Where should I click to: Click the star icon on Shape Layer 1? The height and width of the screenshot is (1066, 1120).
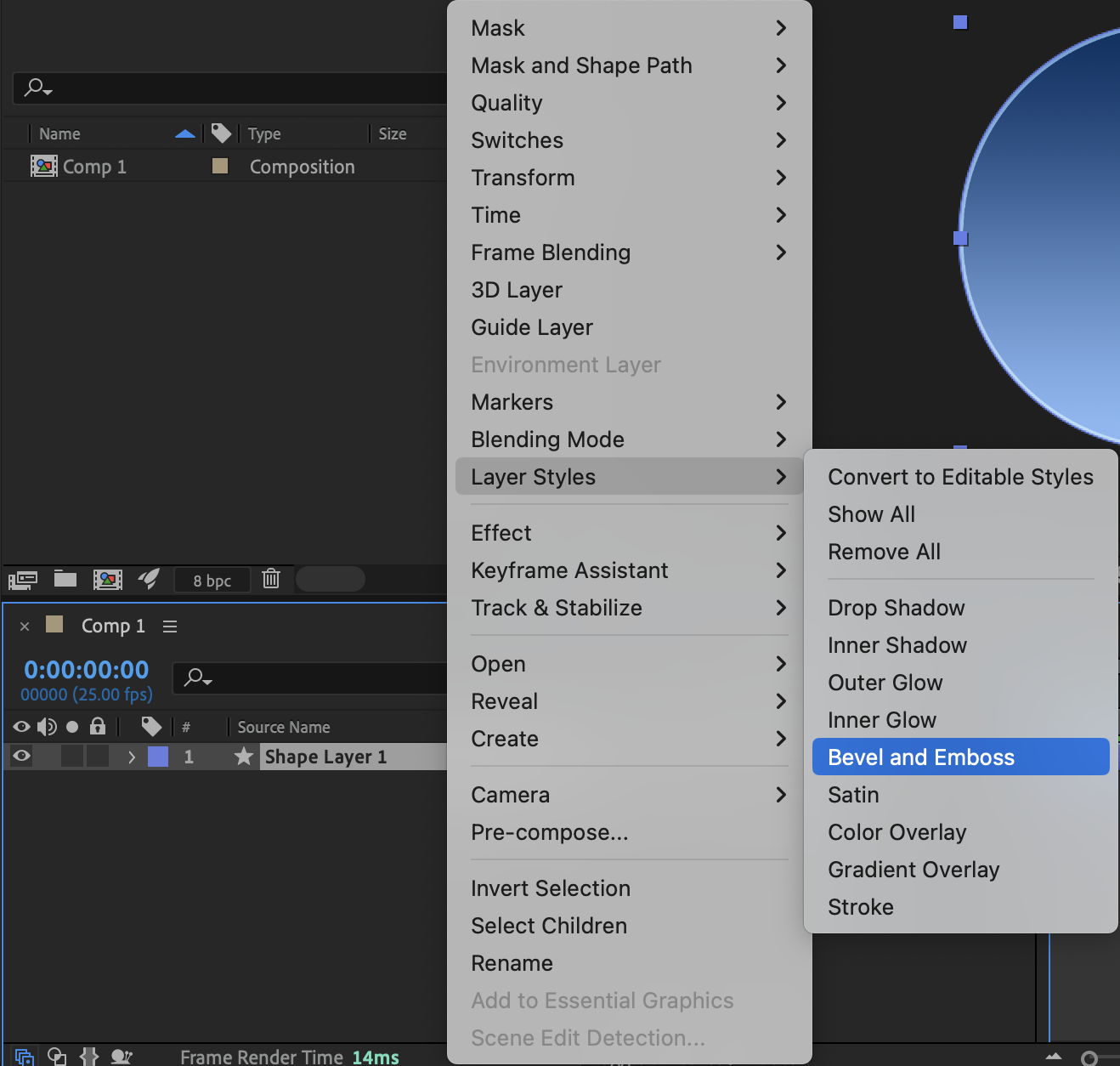(244, 756)
